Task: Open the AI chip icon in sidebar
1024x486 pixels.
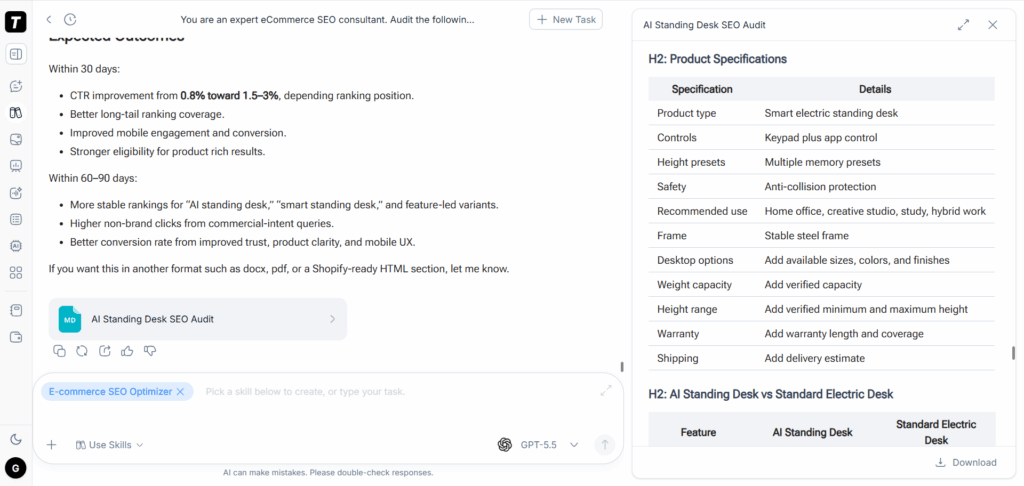Action: click(16, 246)
